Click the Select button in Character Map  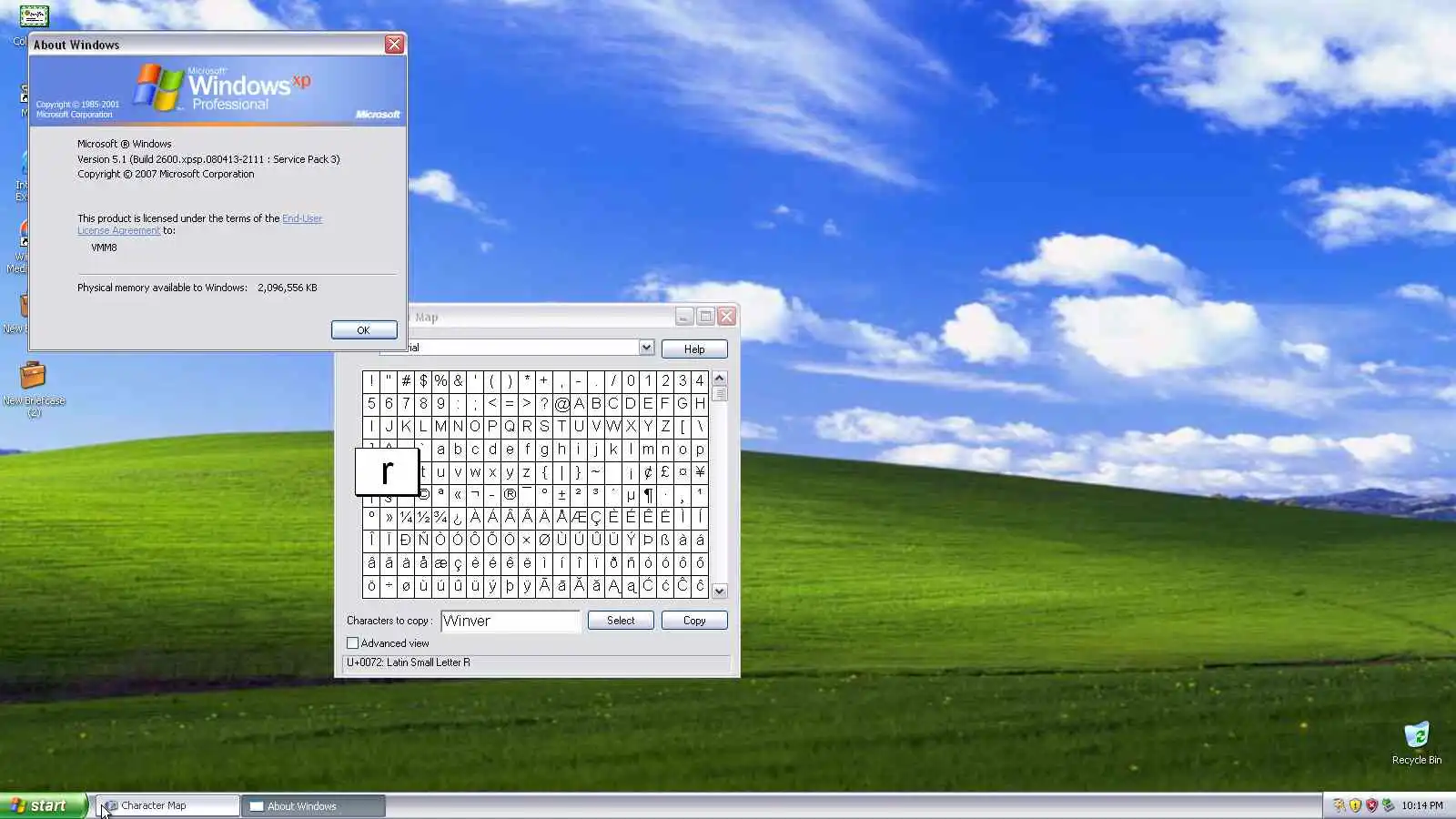pyautogui.click(x=621, y=620)
